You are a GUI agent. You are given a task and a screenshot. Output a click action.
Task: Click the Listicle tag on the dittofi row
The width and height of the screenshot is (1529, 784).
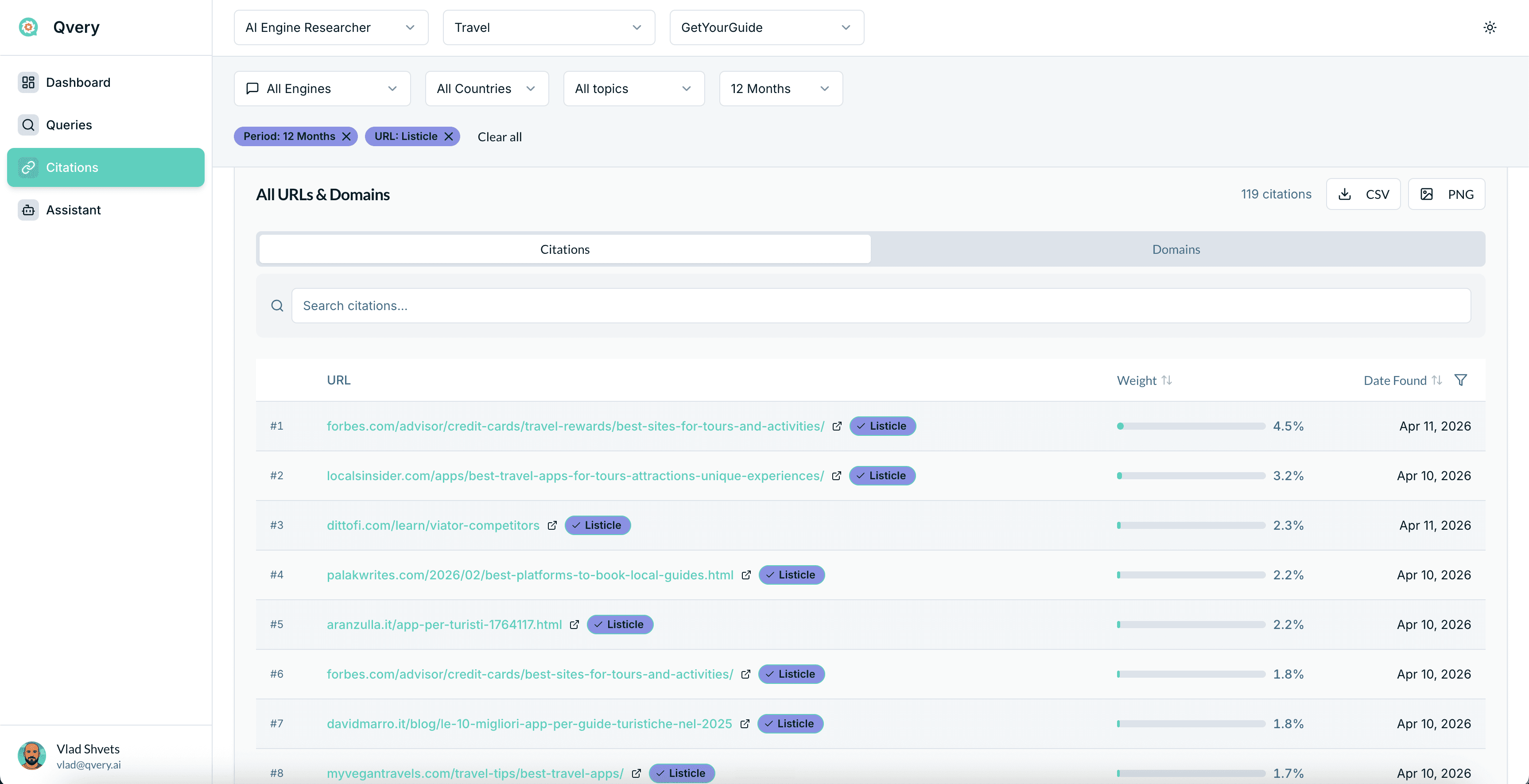[x=597, y=525]
